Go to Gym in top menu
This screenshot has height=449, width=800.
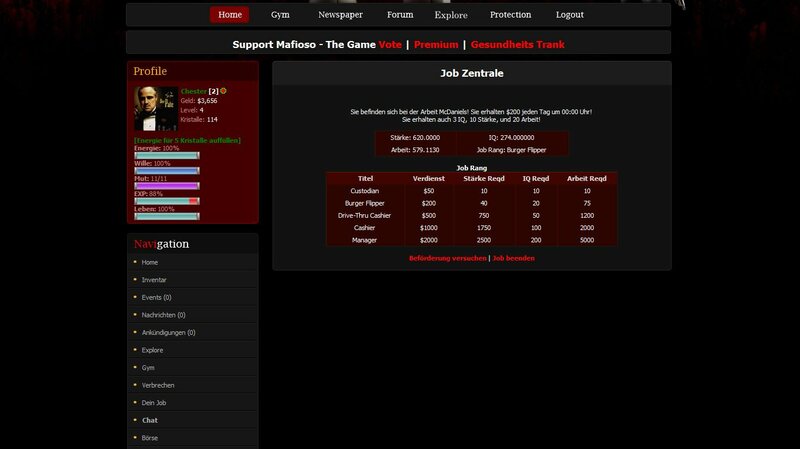point(280,15)
